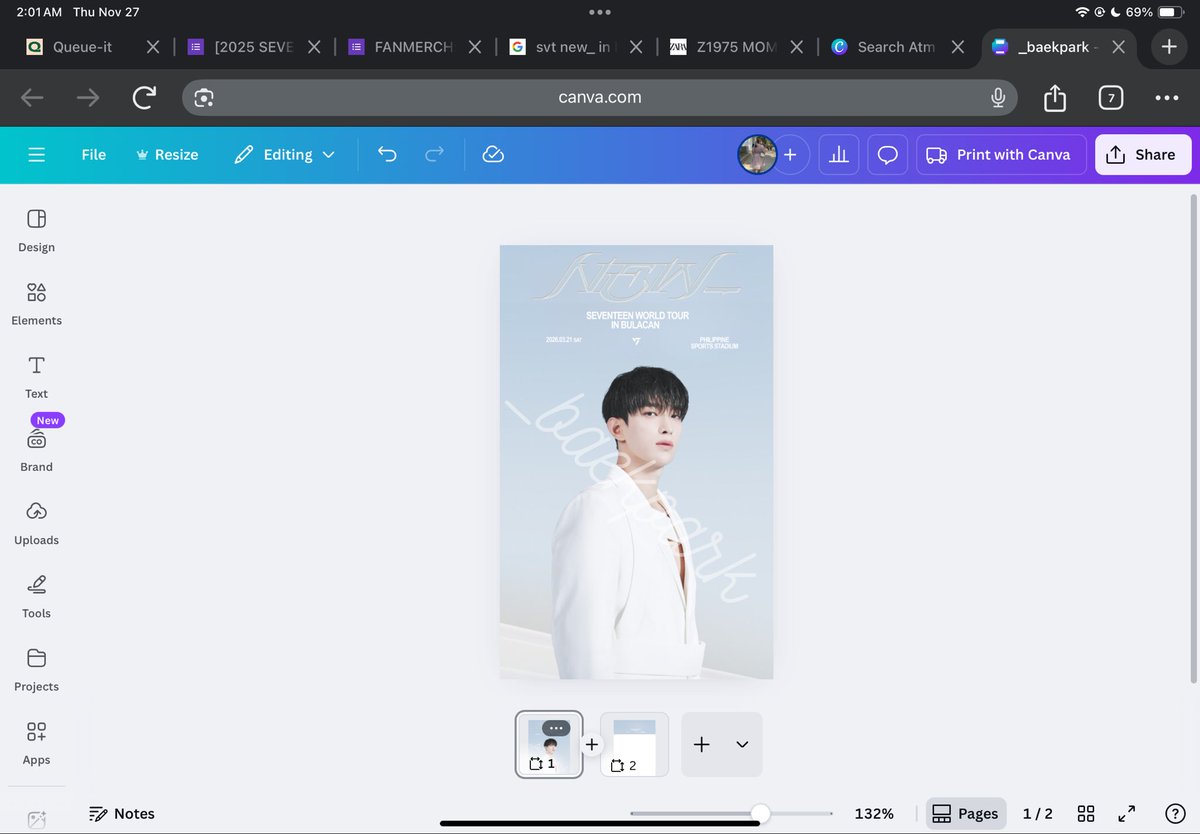Tap the microphone in address bar
Image resolution: width=1200 pixels, height=834 pixels.
997,97
